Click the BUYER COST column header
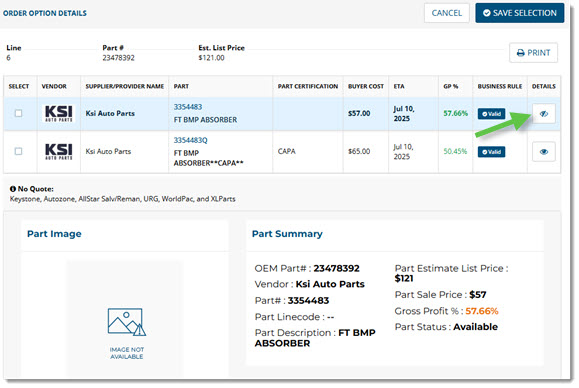579x388 pixels. point(367,87)
